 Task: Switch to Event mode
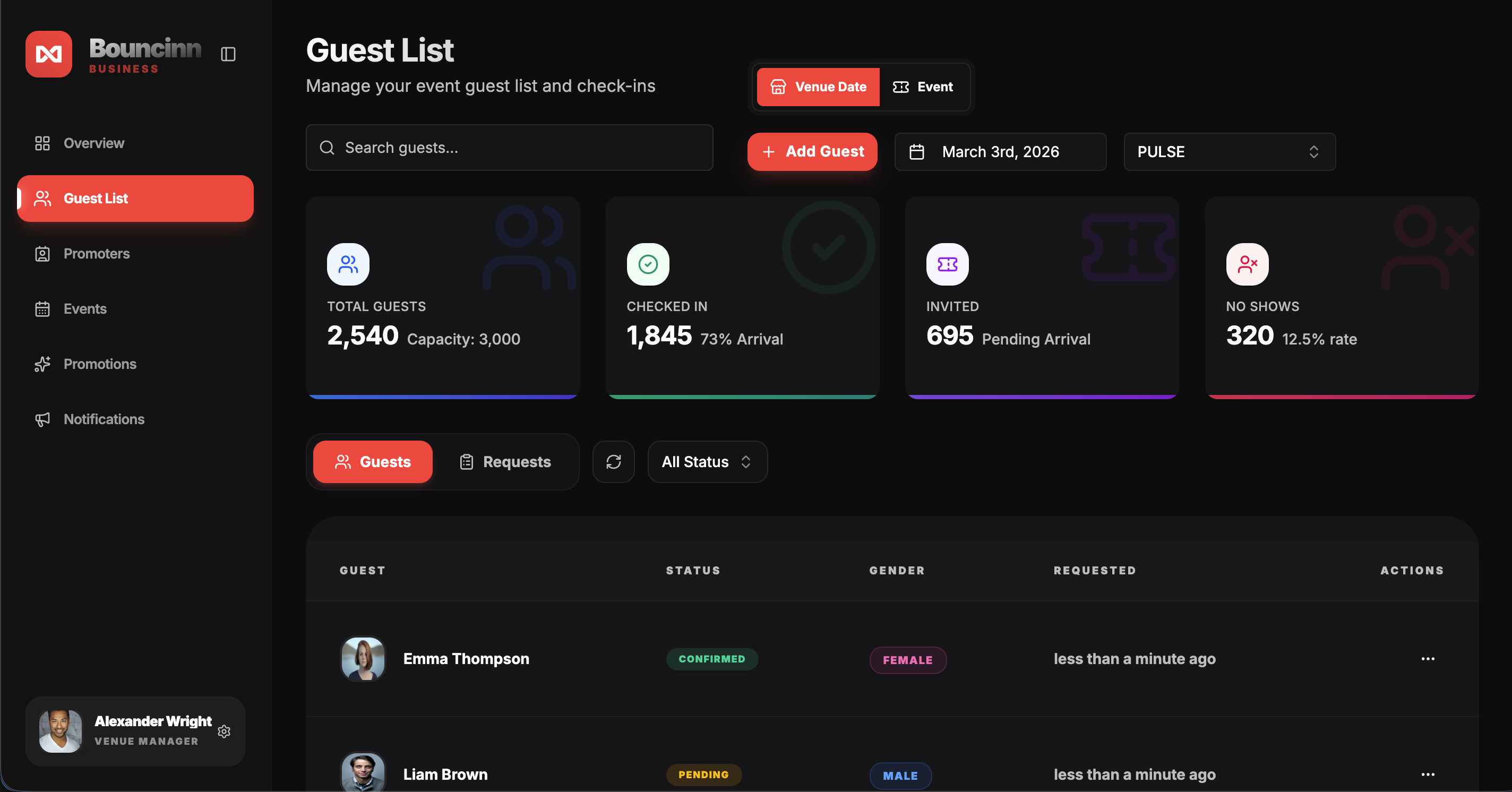coord(923,87)
